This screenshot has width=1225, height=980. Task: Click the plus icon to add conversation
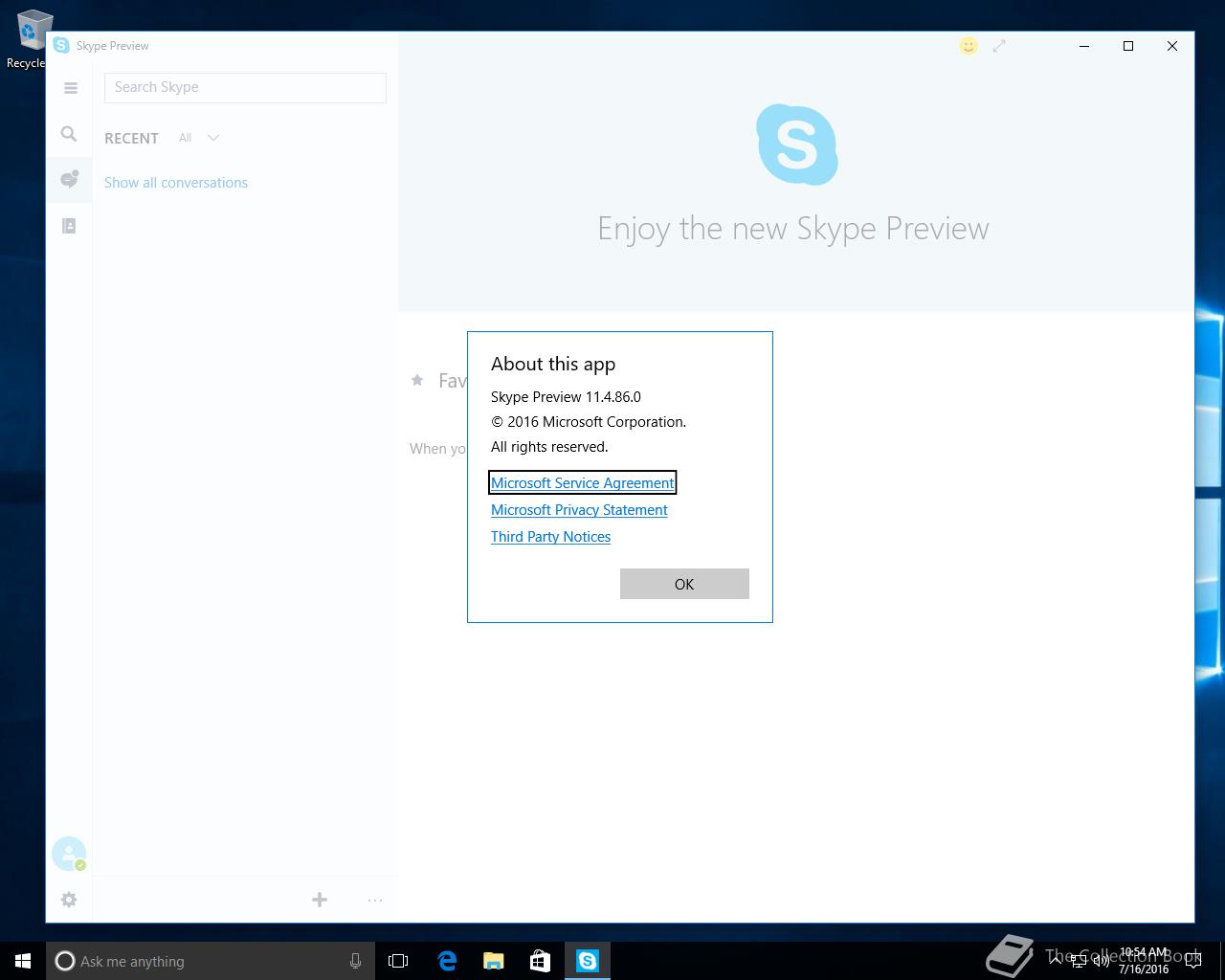(320, 900)
